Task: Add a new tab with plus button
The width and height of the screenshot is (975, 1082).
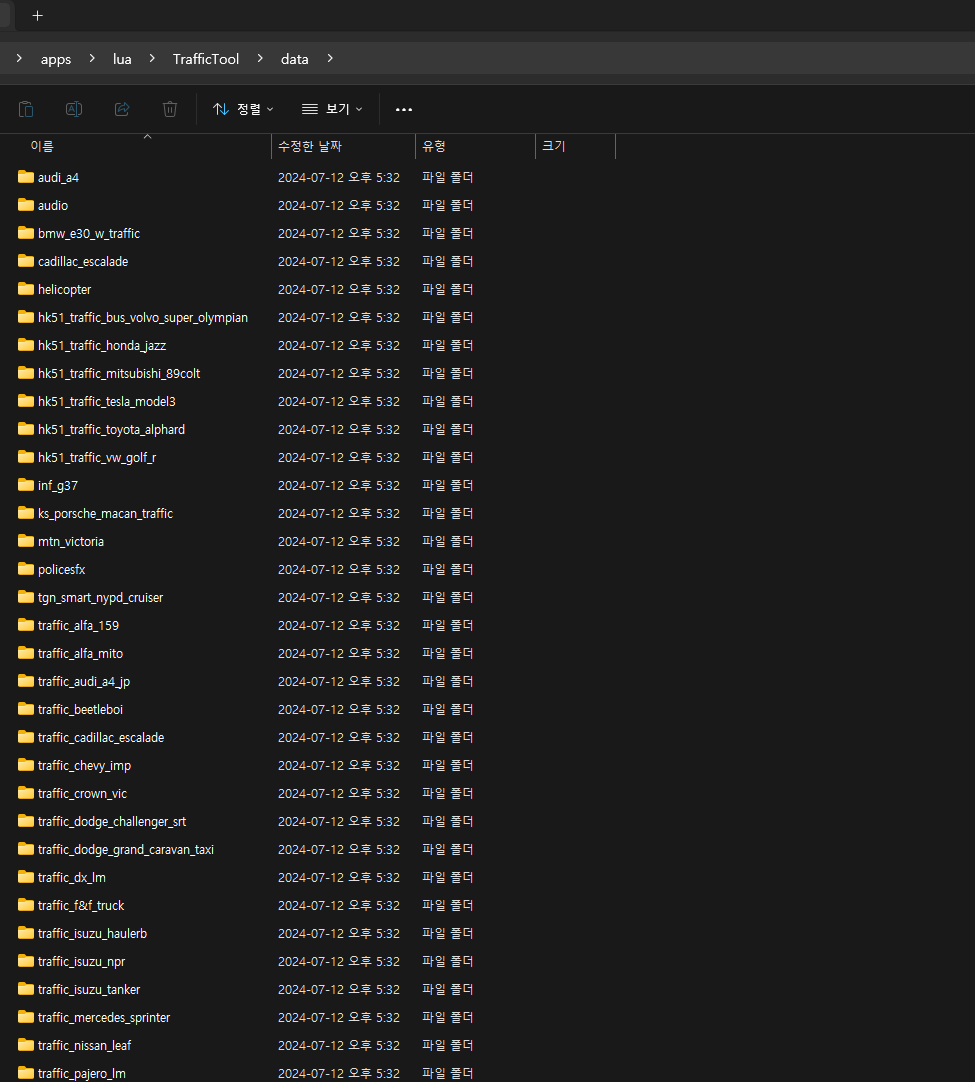Action: point(38,15)
